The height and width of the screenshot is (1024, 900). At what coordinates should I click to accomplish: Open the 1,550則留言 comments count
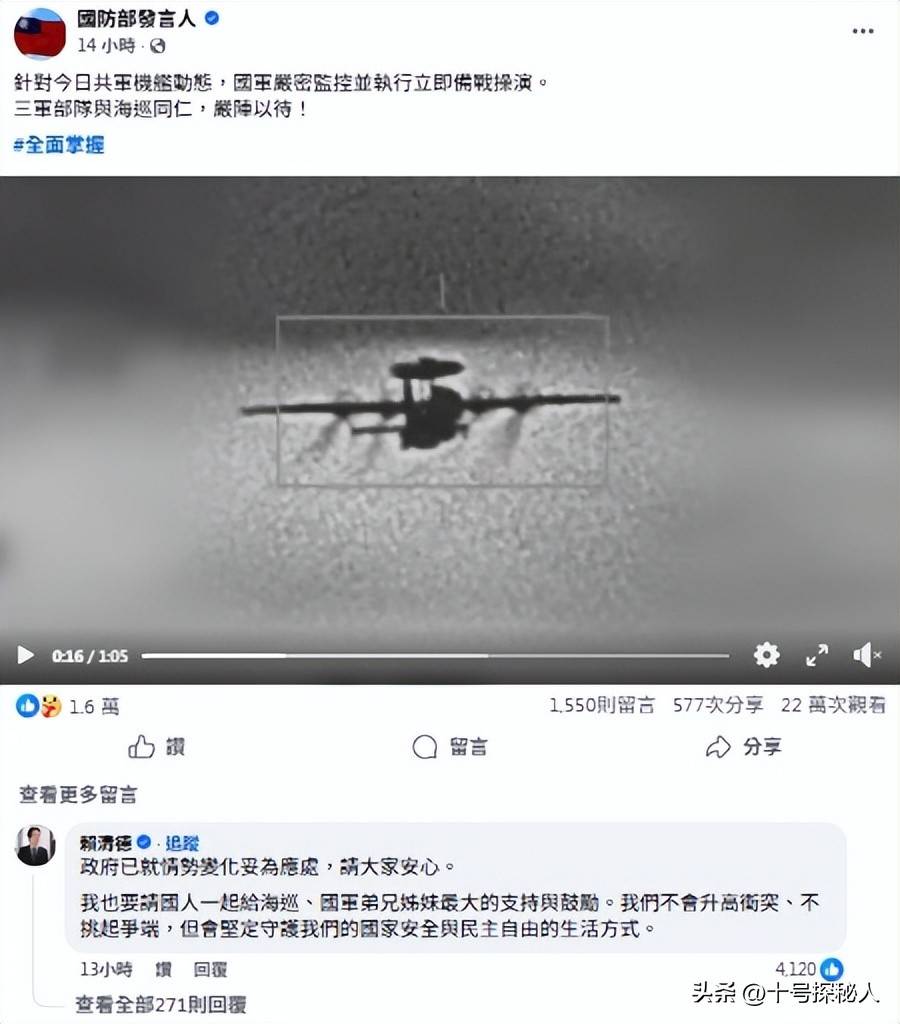(x=602, y=705)
